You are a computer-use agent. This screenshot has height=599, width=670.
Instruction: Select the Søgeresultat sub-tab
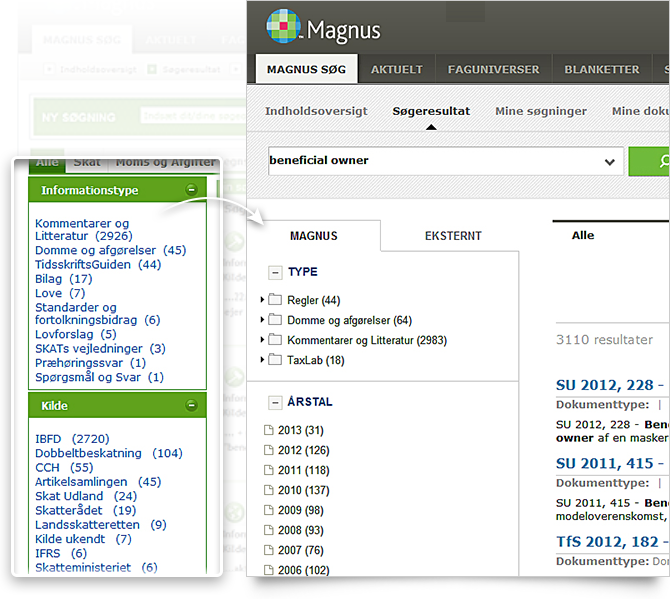(431, 111)
